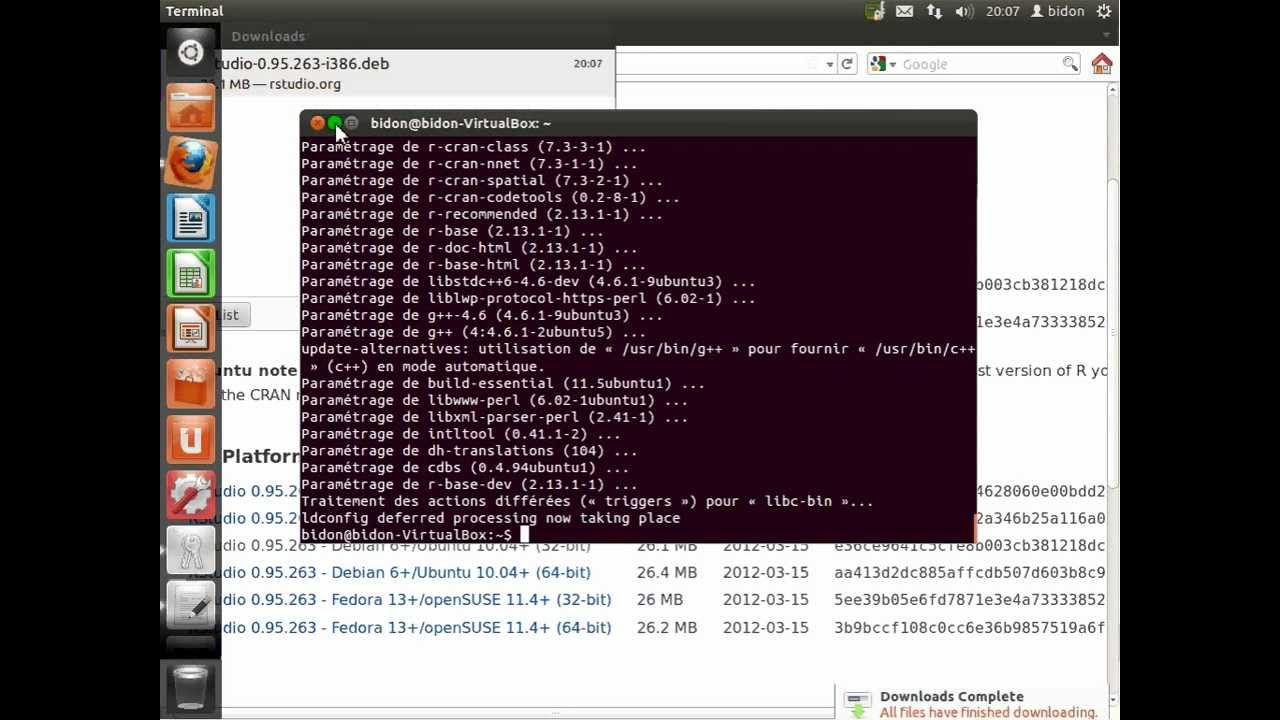Maximize the terminal window
Viewport: 1280px width, 720px height.
(x=352, y=123)
